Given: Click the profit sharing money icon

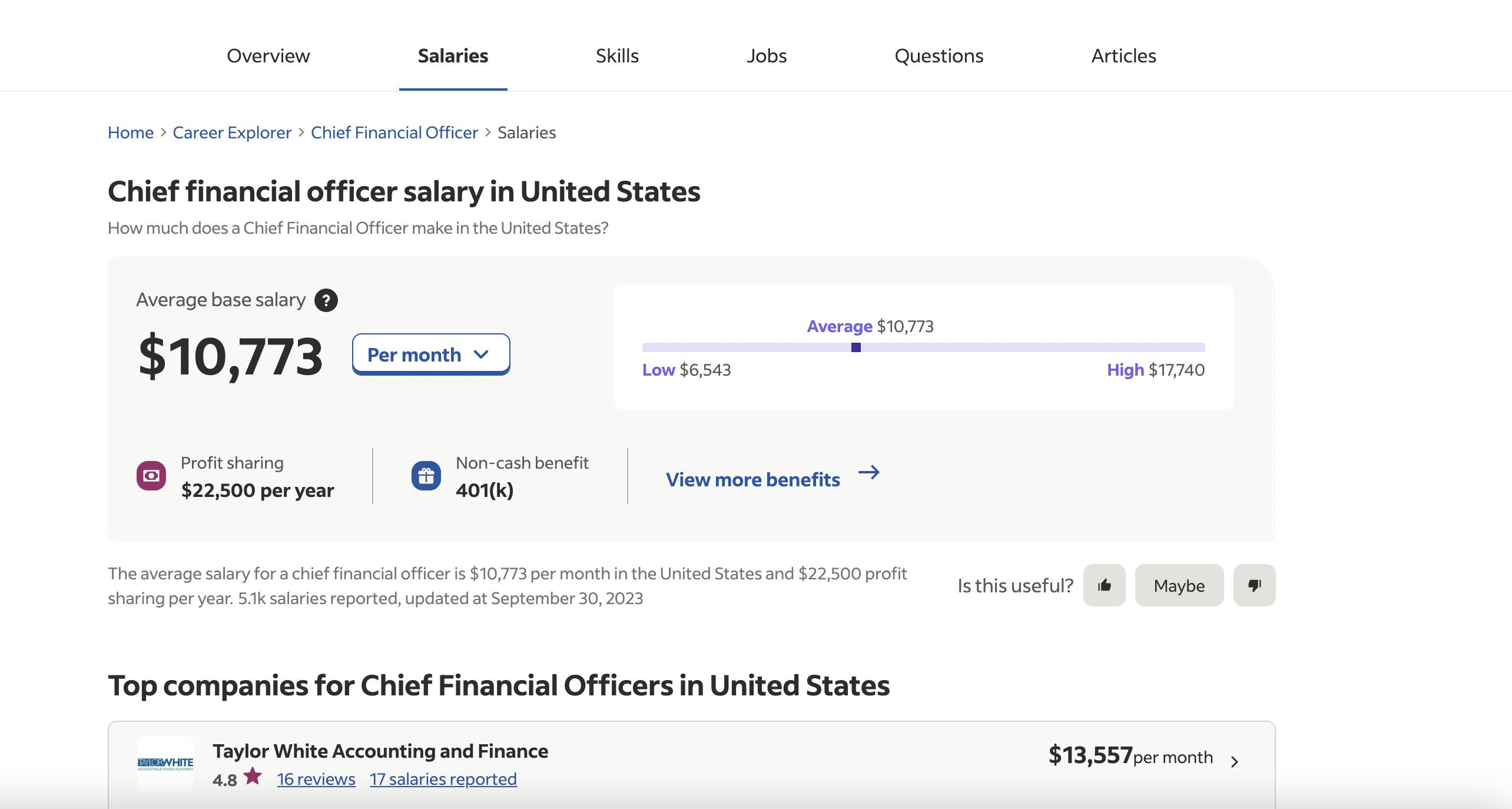Looking at the screenshot, I should point(151,475).
